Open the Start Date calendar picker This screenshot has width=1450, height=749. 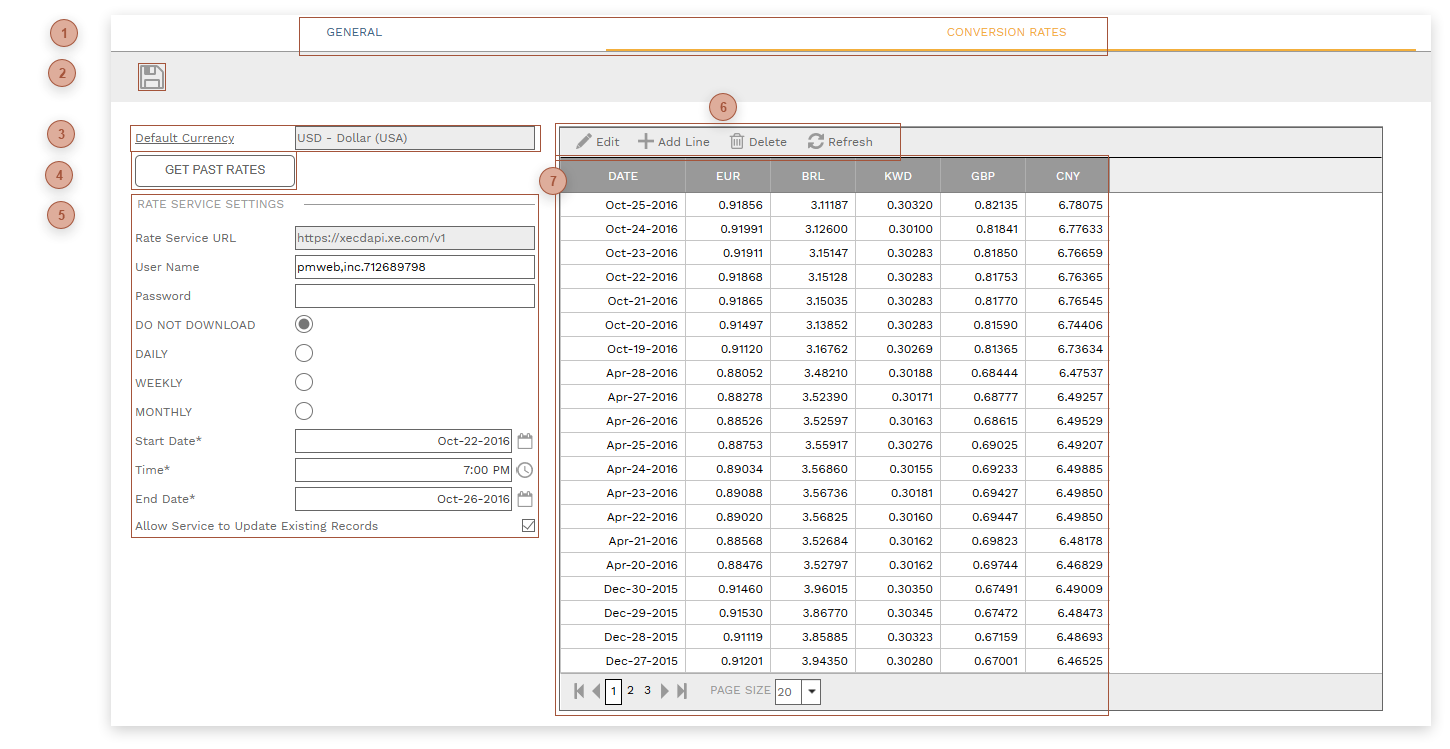[525, 441]
